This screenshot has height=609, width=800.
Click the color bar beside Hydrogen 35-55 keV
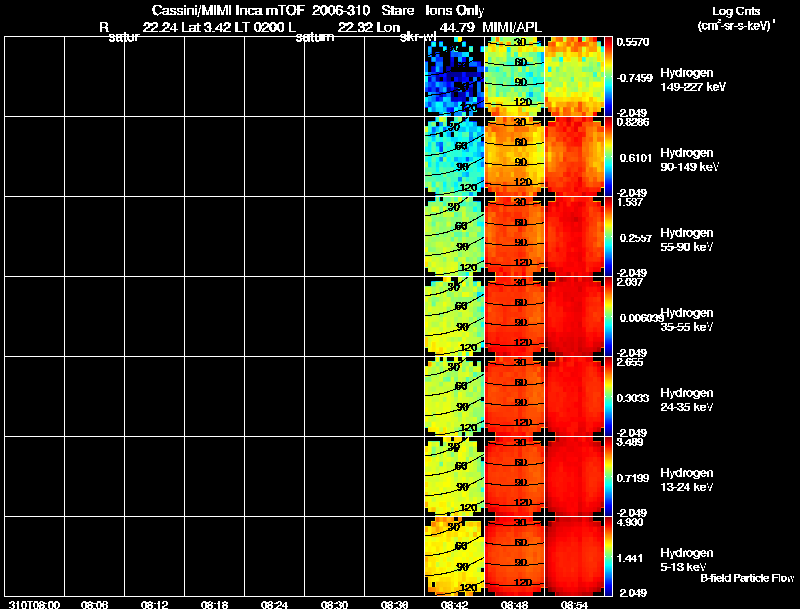tap(608, 317)
